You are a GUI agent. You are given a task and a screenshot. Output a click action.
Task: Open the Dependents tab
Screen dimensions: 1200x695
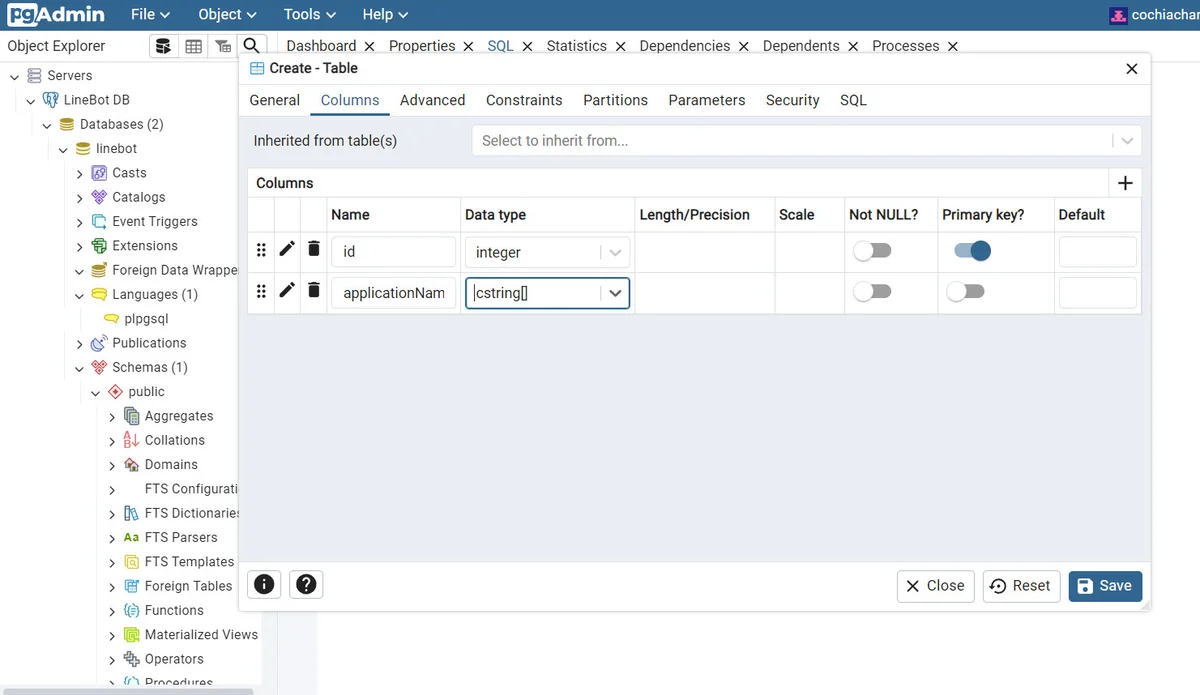click(801, 46)
